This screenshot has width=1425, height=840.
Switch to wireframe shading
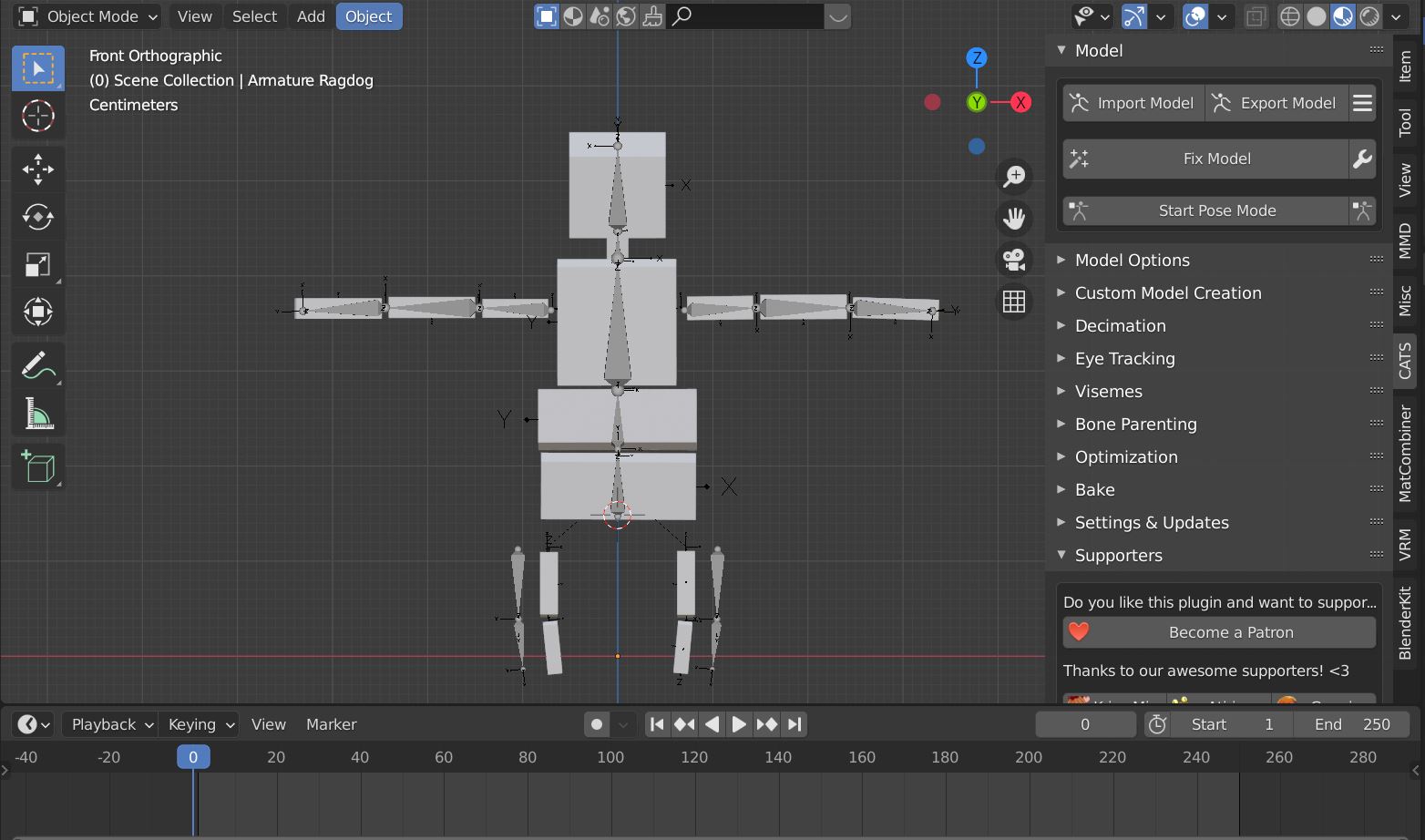click(1289, 16)
